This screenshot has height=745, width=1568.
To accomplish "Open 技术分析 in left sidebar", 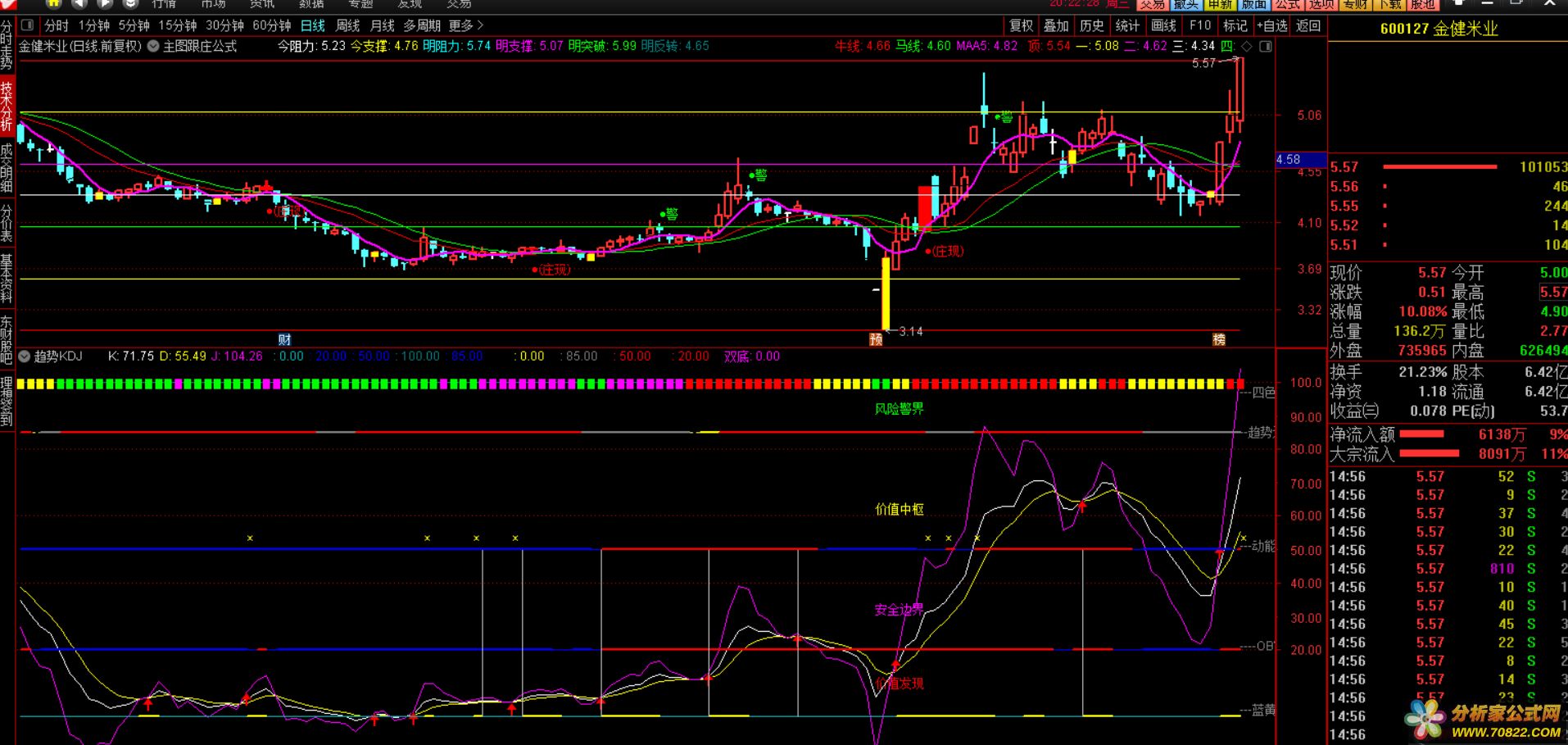I will [x=7, y=105].
